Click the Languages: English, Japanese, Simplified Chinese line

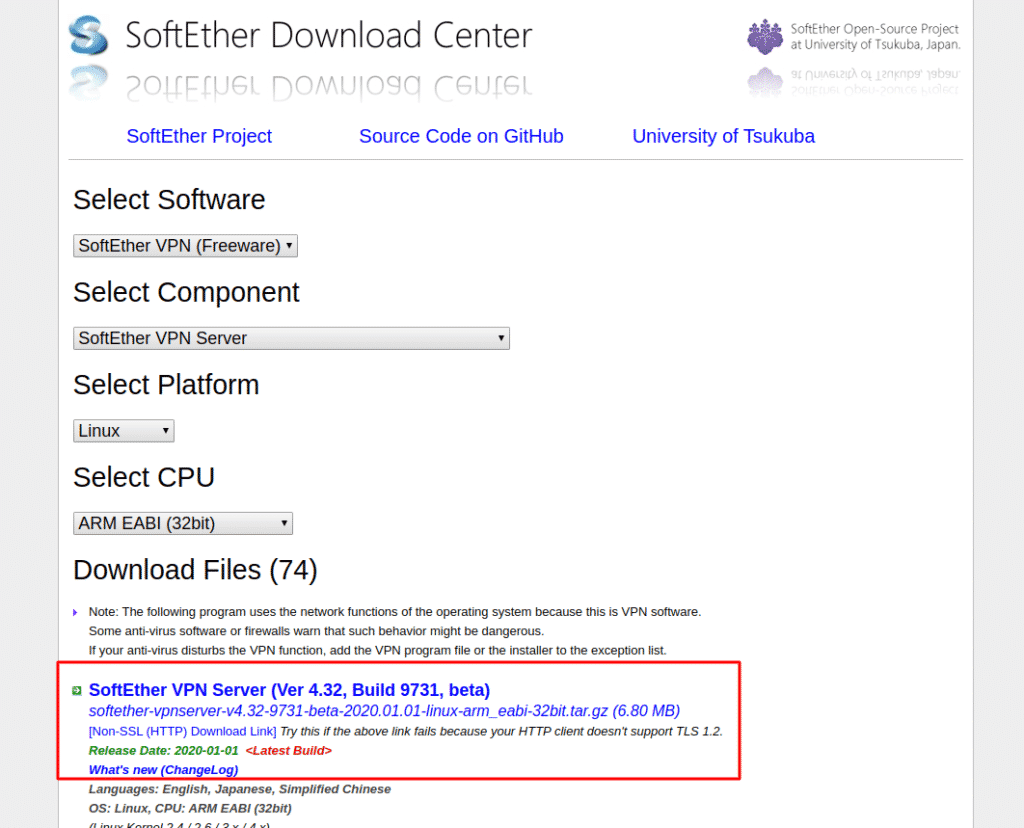(240, 789)
